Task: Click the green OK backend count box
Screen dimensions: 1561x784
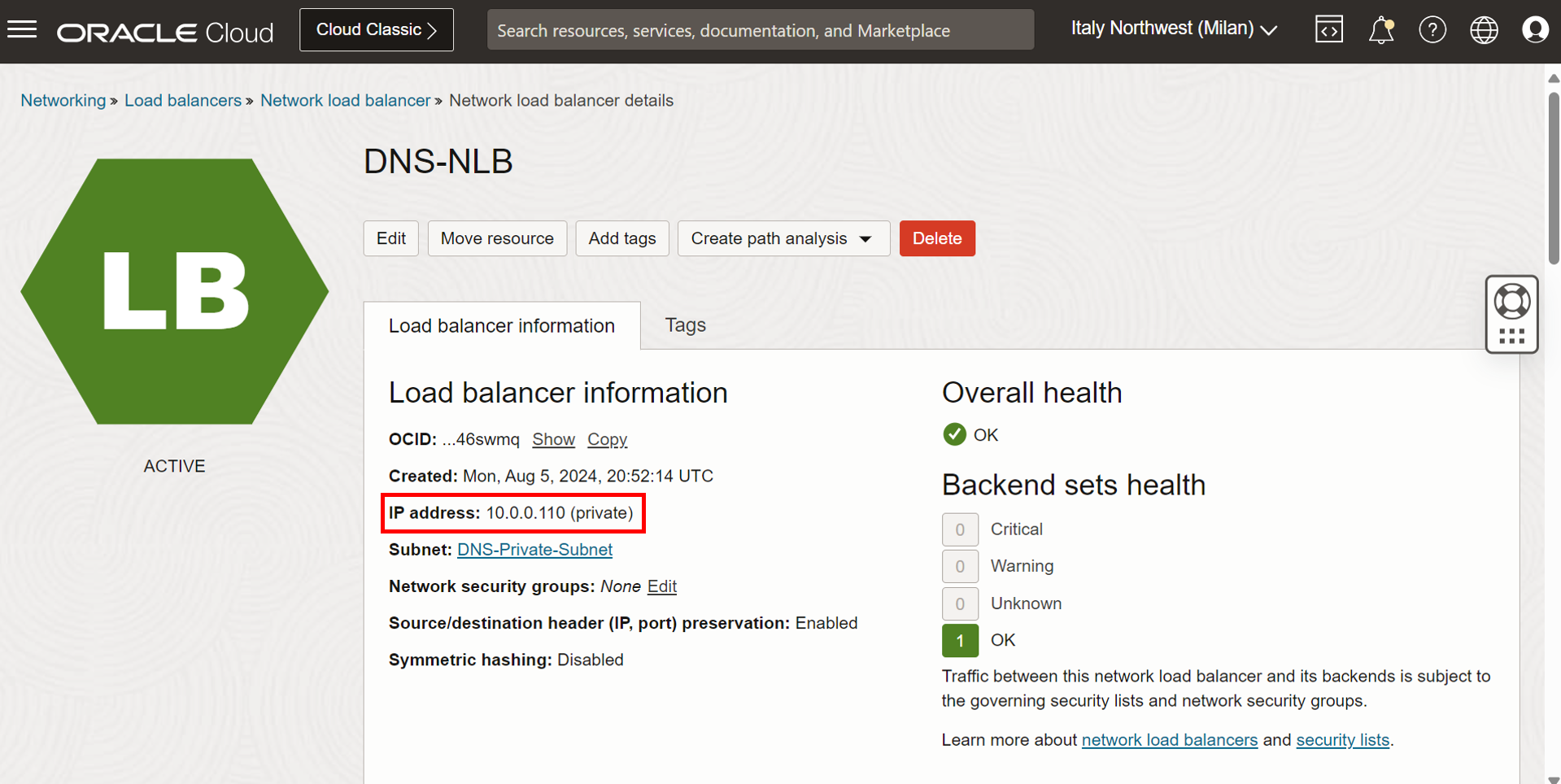Action: [x=960, y=640]
